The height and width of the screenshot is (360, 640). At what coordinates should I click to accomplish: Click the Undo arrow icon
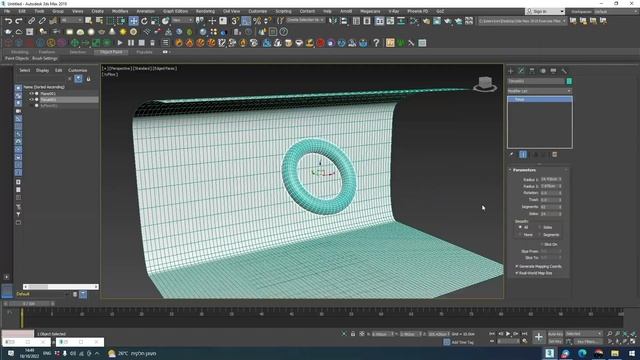click(x=8, y=20)
